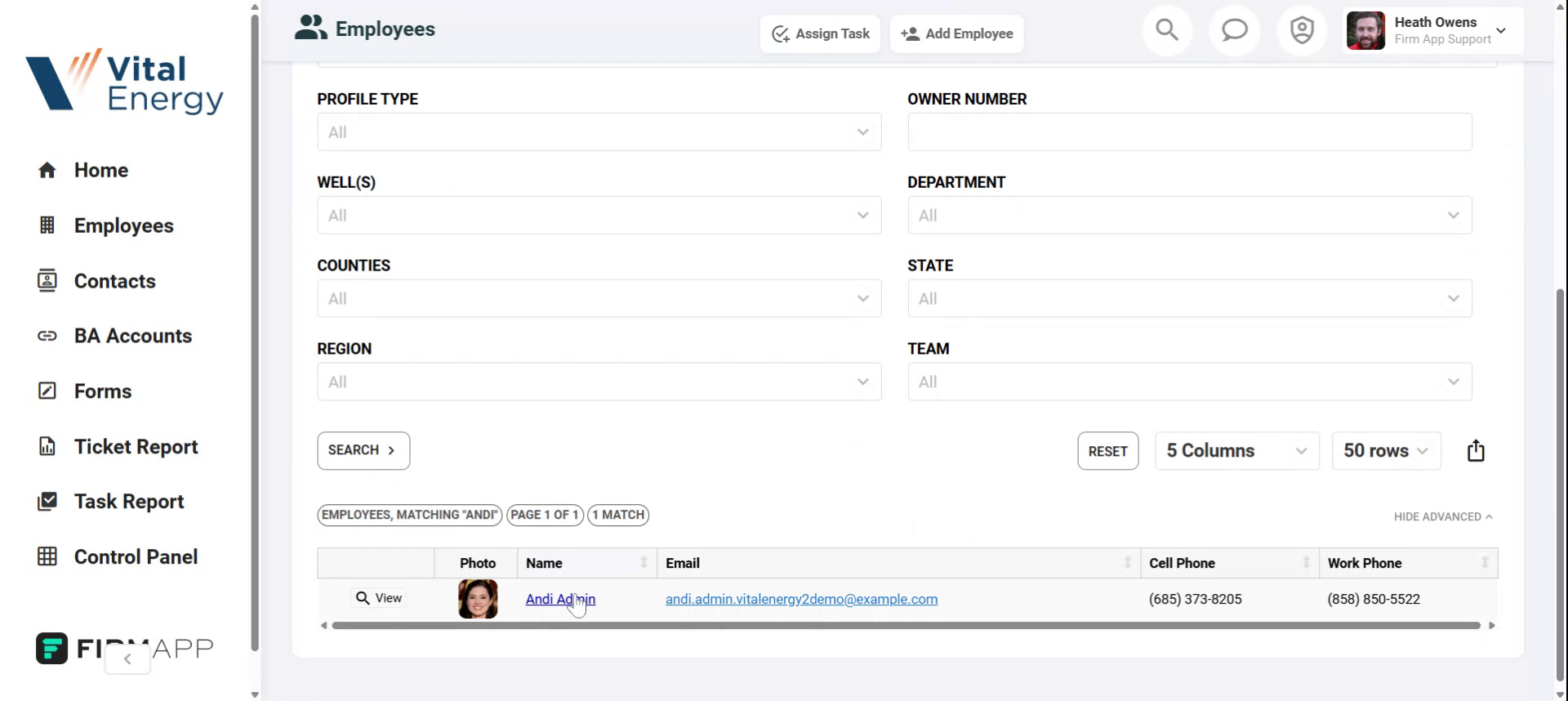1568x701 pixels.
Task: Go to Home in sidebar
Action: (x=101, y=170)
